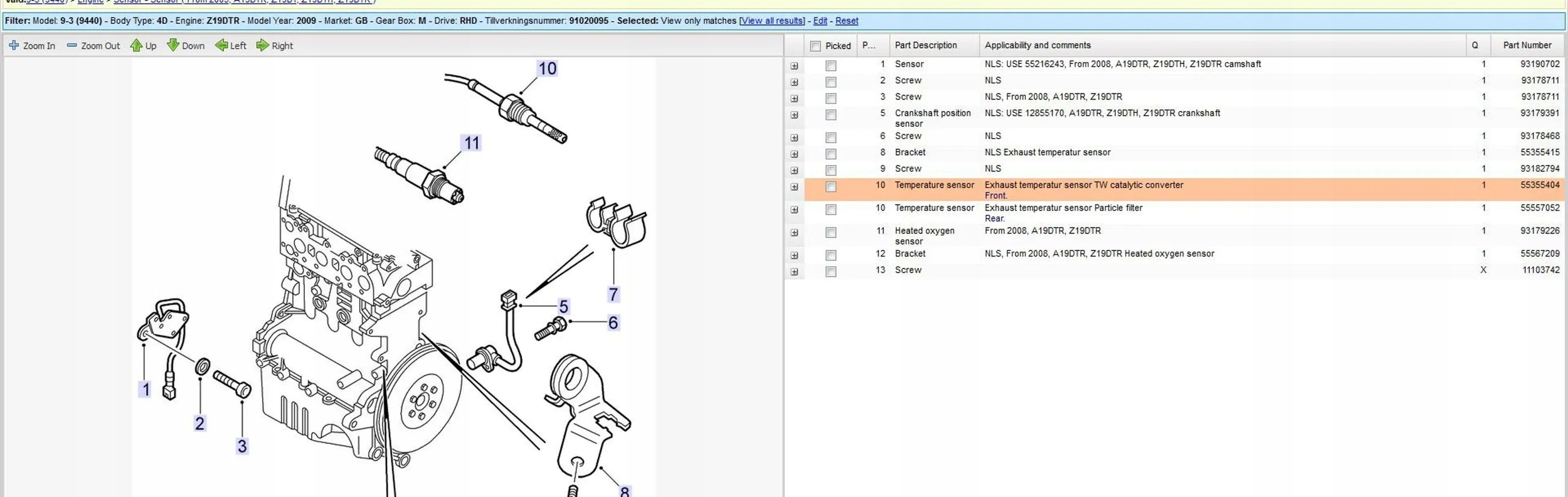Click part number 55557052
The image size is (1568, 497).
1540,208
